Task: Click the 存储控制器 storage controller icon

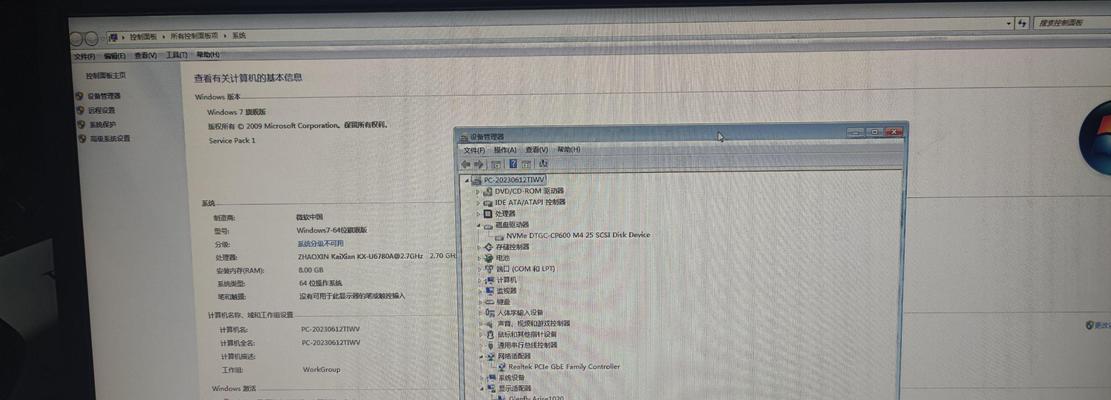Action: (487, 247)
